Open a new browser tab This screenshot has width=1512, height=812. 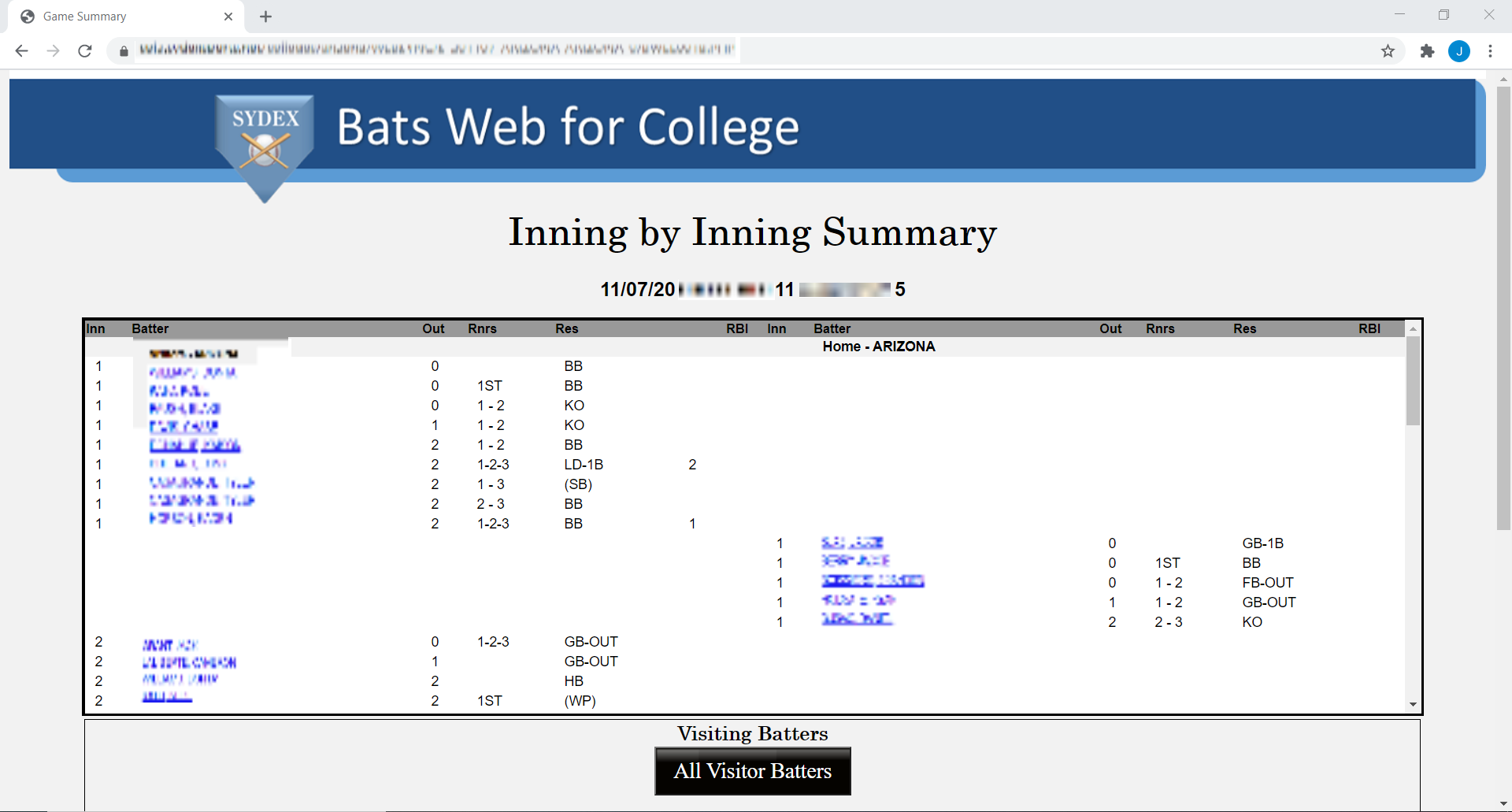pos(265,16)
